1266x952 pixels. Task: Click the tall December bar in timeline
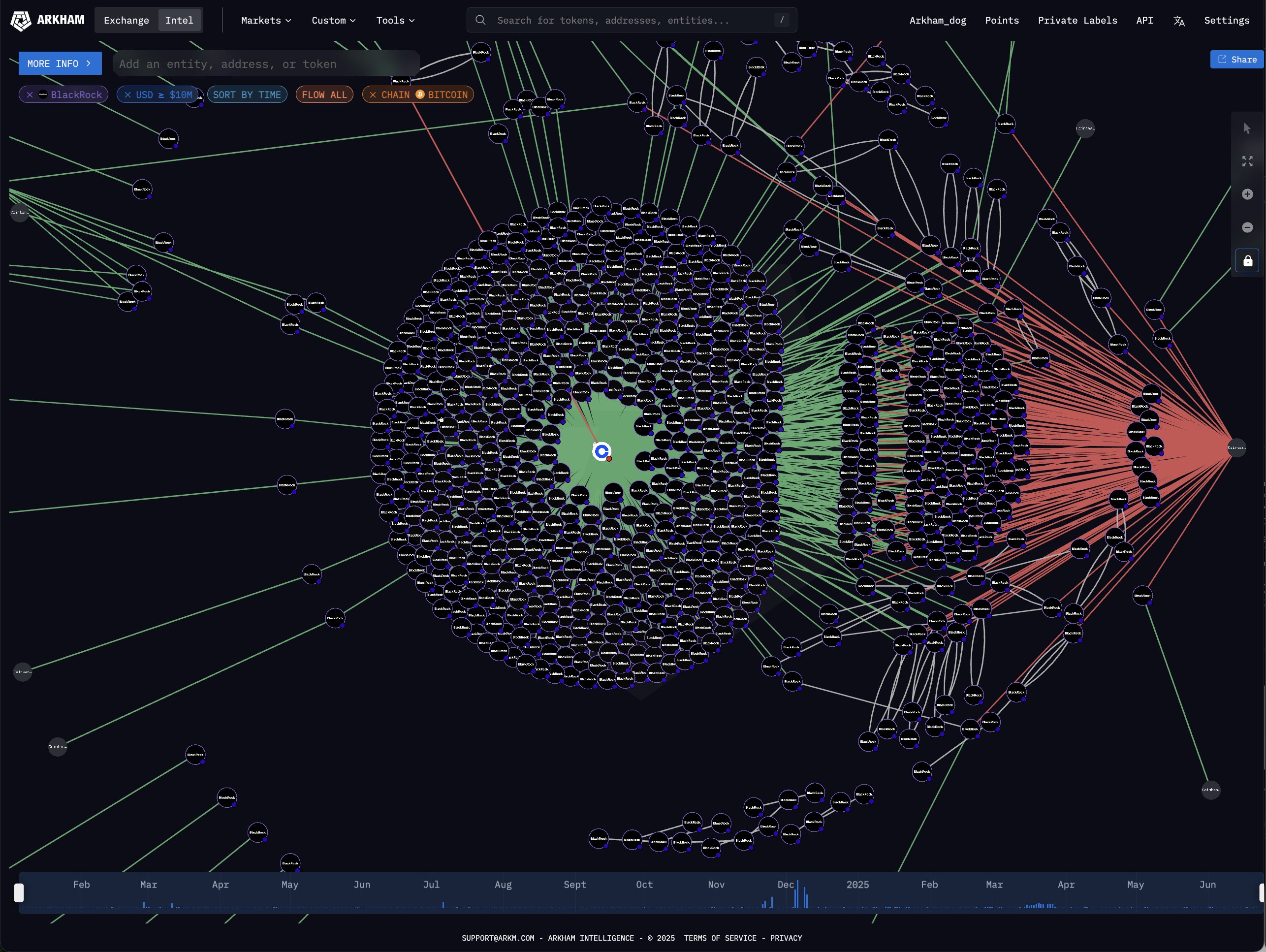tap(797, 894)
